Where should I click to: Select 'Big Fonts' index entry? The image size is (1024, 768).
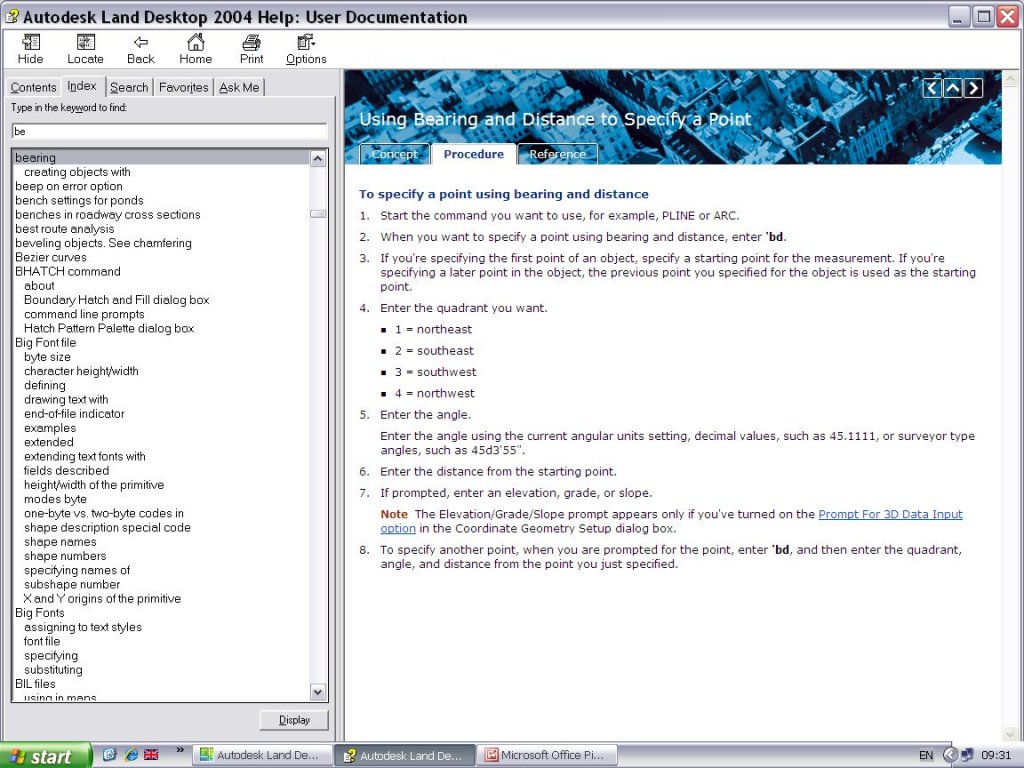pos(39,613)
